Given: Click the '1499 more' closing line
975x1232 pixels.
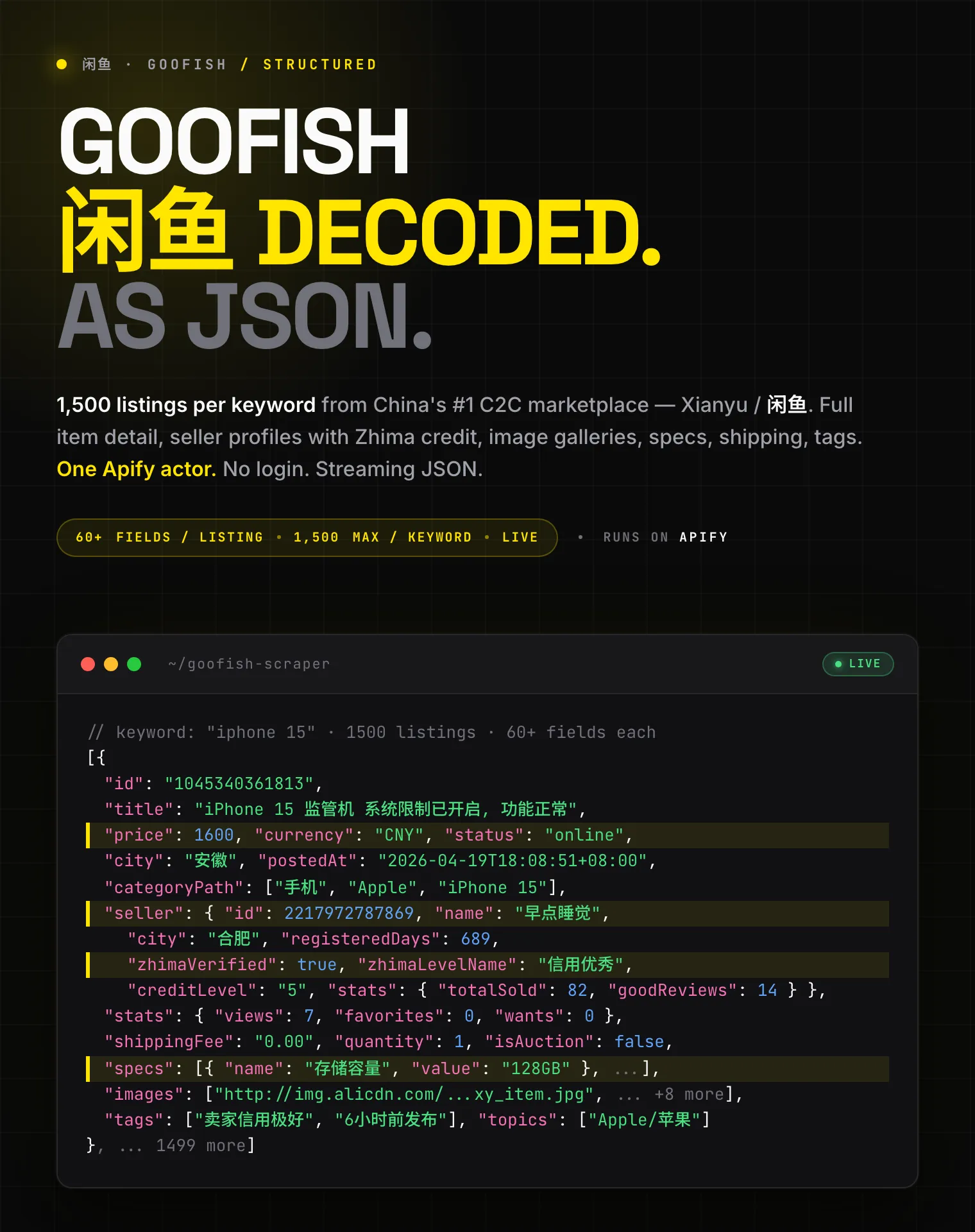Looking at the screenshot, I should (x=171, y=1145).
